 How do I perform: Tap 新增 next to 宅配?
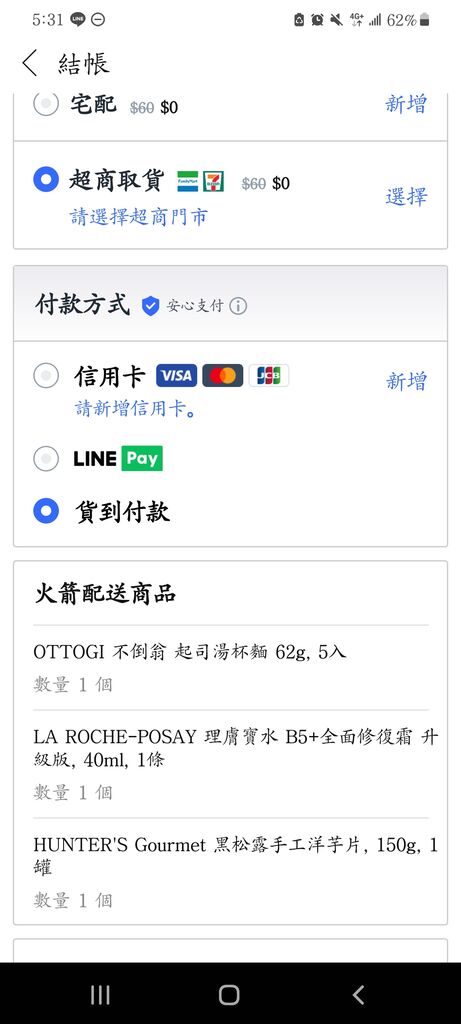pyautogui.click(x=405, y=104)
